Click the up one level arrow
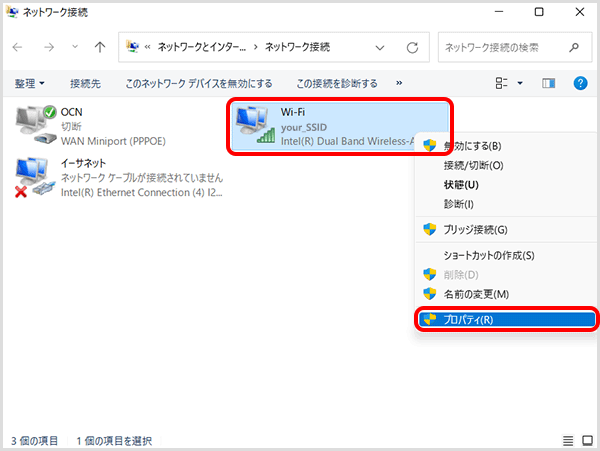The image size is (600, 451). click(x=99, y=47)
